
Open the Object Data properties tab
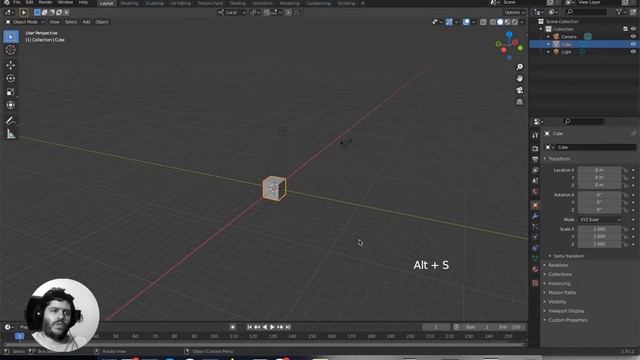pos(535,258)
